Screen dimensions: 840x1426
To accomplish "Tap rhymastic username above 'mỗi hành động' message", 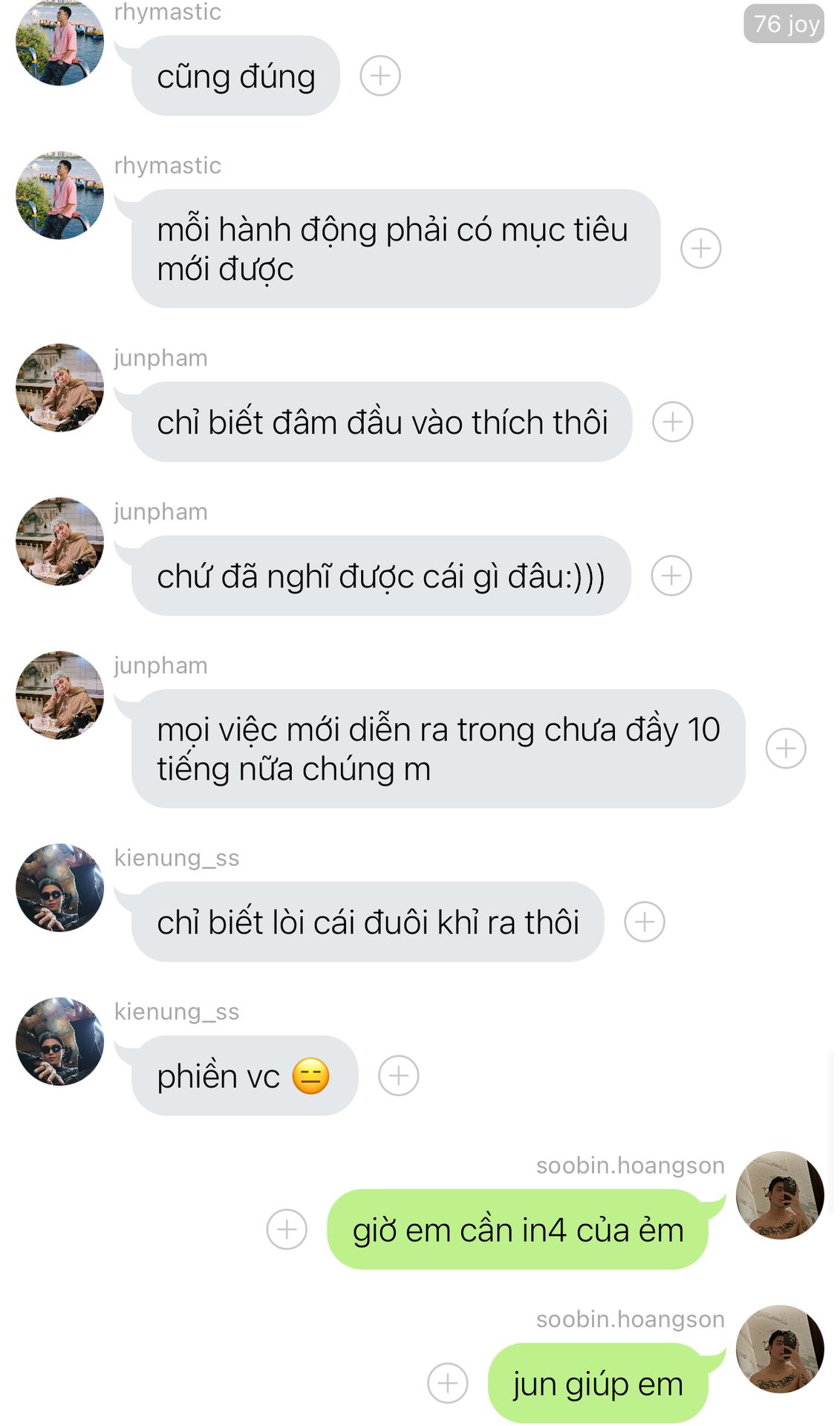I will coord(168,165).
